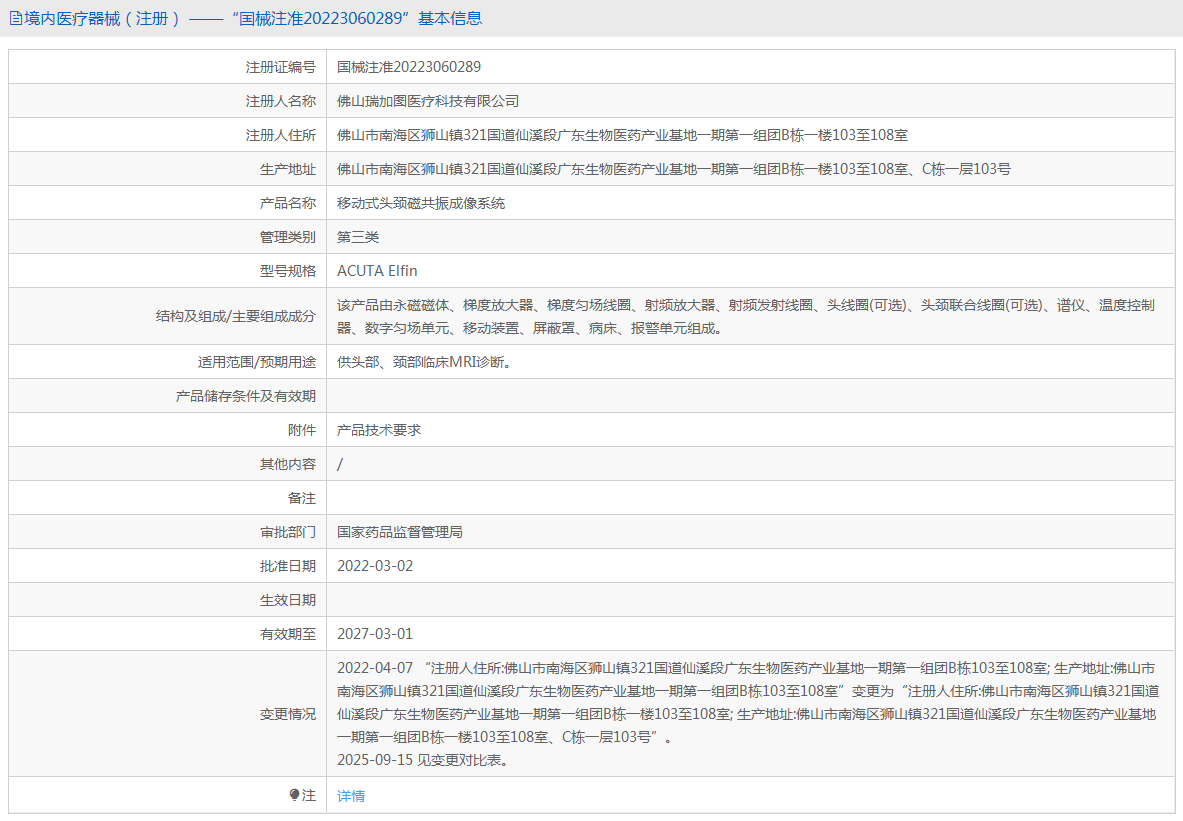Open the 详情 link
This screenshot has width=1183, height=821.
(x=351, y=796)
